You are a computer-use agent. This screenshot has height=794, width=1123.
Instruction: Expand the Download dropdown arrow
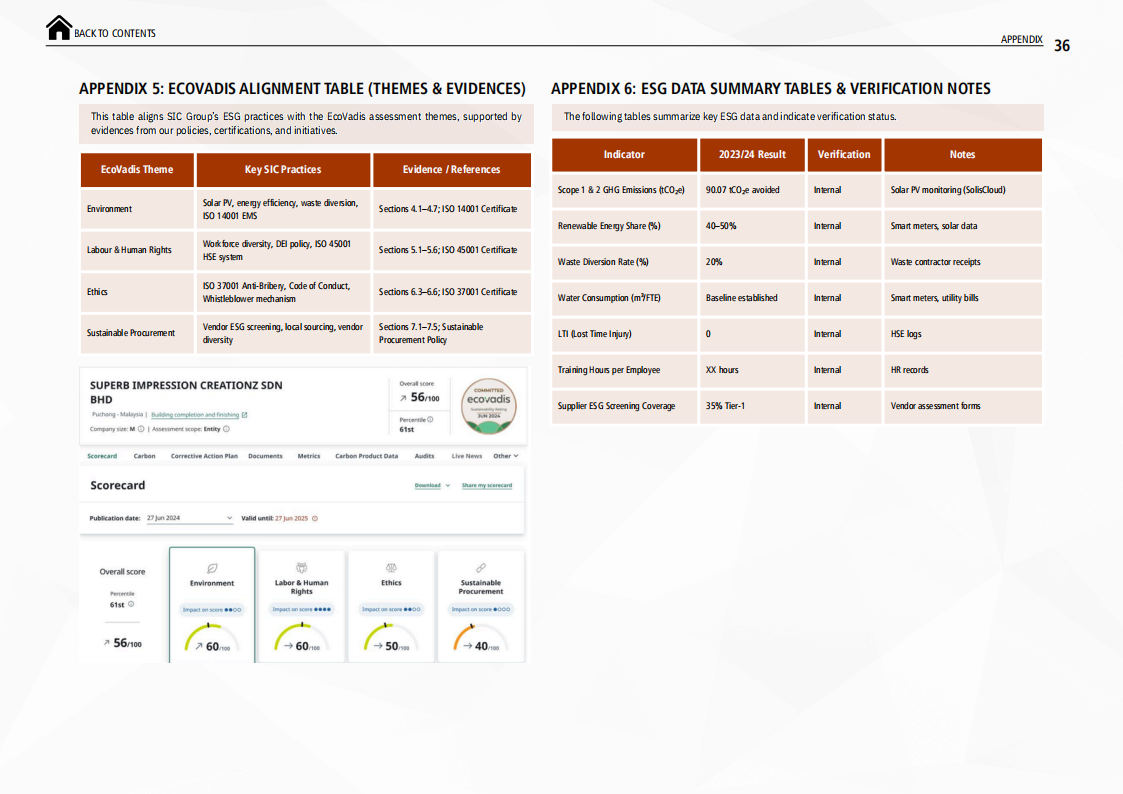click(x=448, y=486)
